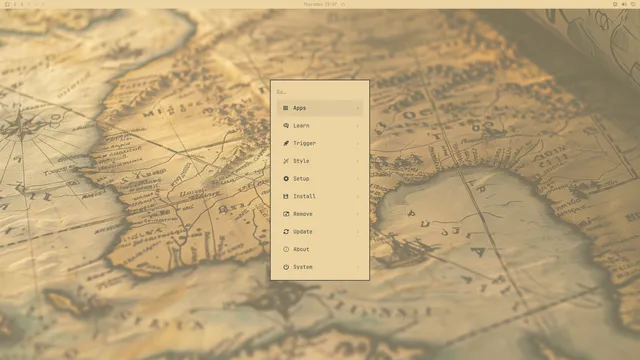Click the About info circle icon
The image size is (640, 360).
[286, 249]
